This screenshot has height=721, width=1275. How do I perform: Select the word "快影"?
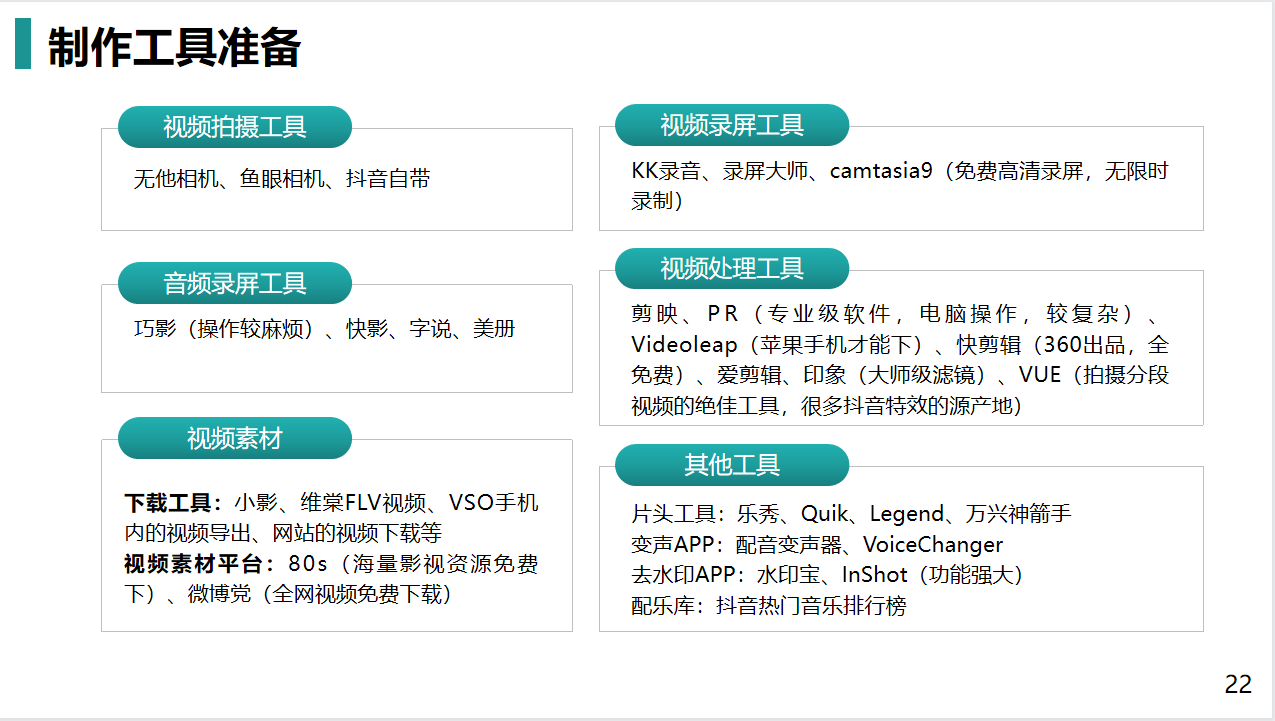(367, 329)
